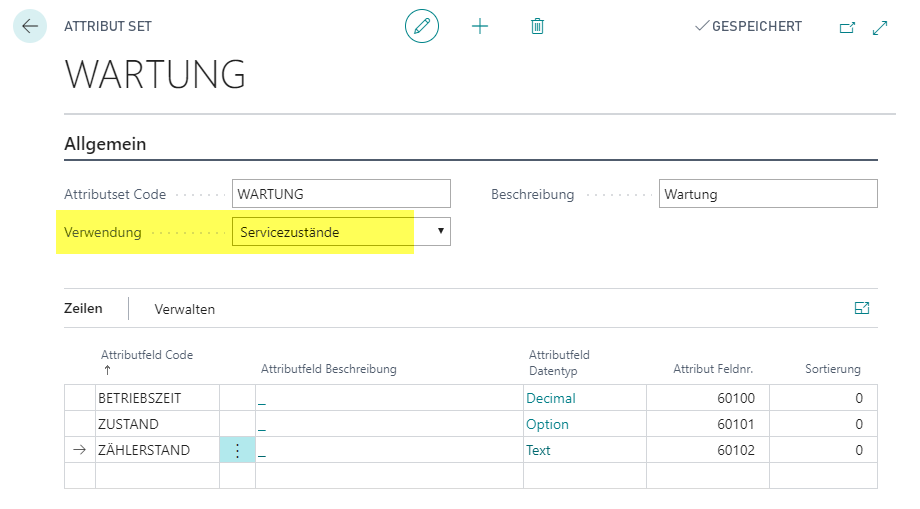This screenshot has width=920, height=509.
Task: Delete the record with trash icon
Action: click(537, 26)
